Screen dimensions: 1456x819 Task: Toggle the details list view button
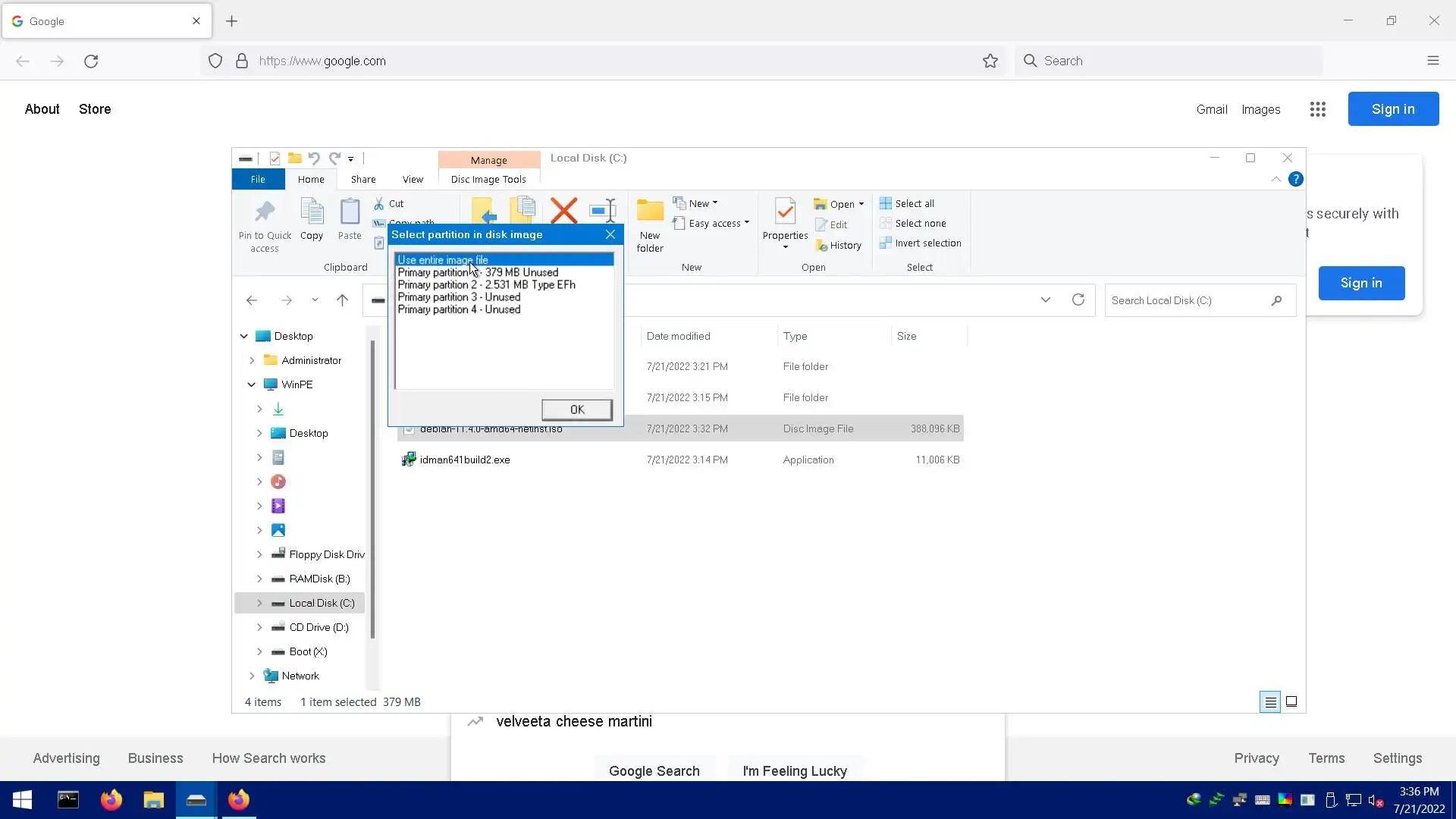click(1270, 702)
